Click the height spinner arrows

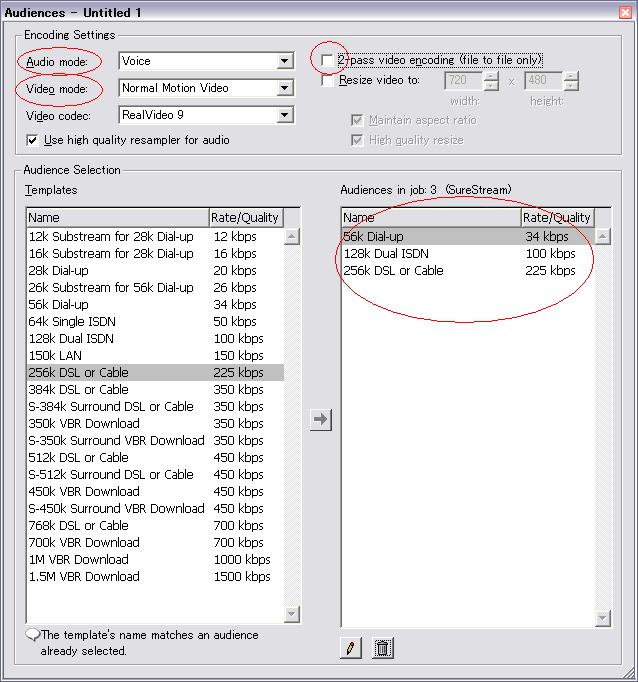[x=571, y=80]
